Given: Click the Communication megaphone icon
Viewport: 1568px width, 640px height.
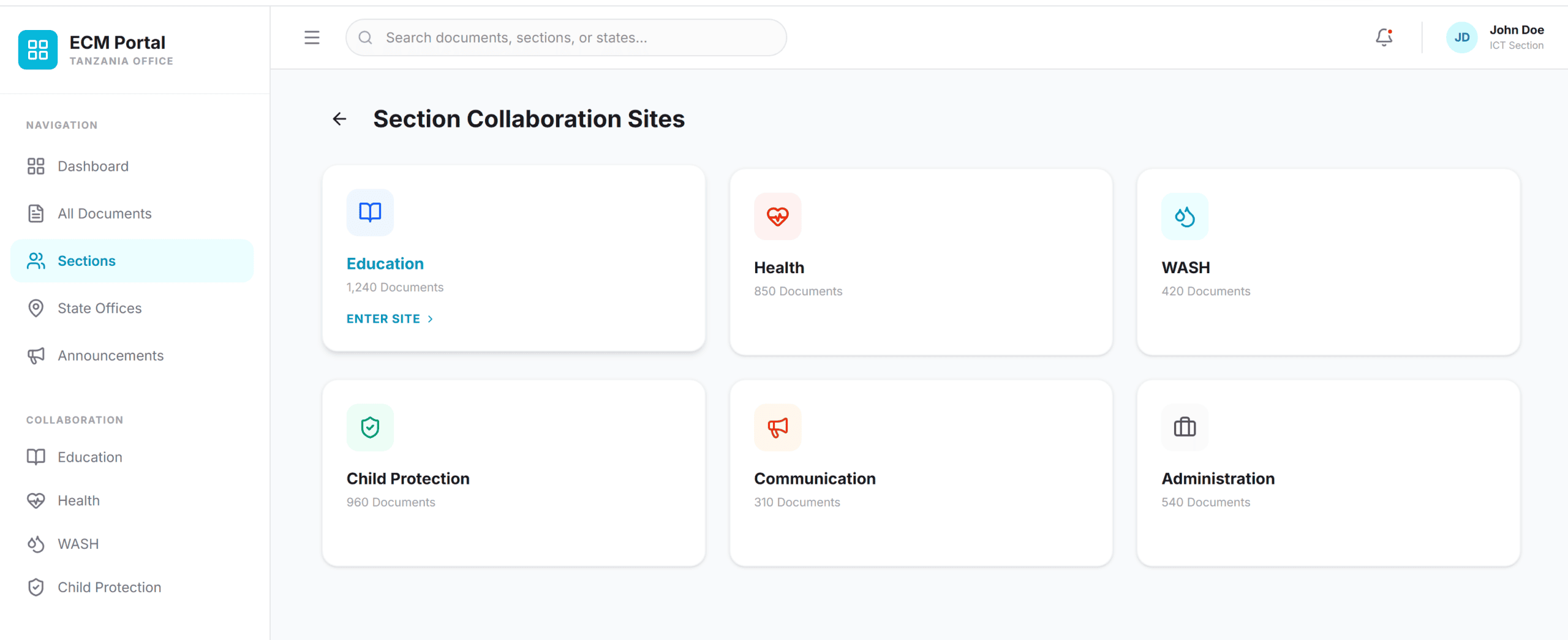Looking at the screenshot, I should point(777,427).
